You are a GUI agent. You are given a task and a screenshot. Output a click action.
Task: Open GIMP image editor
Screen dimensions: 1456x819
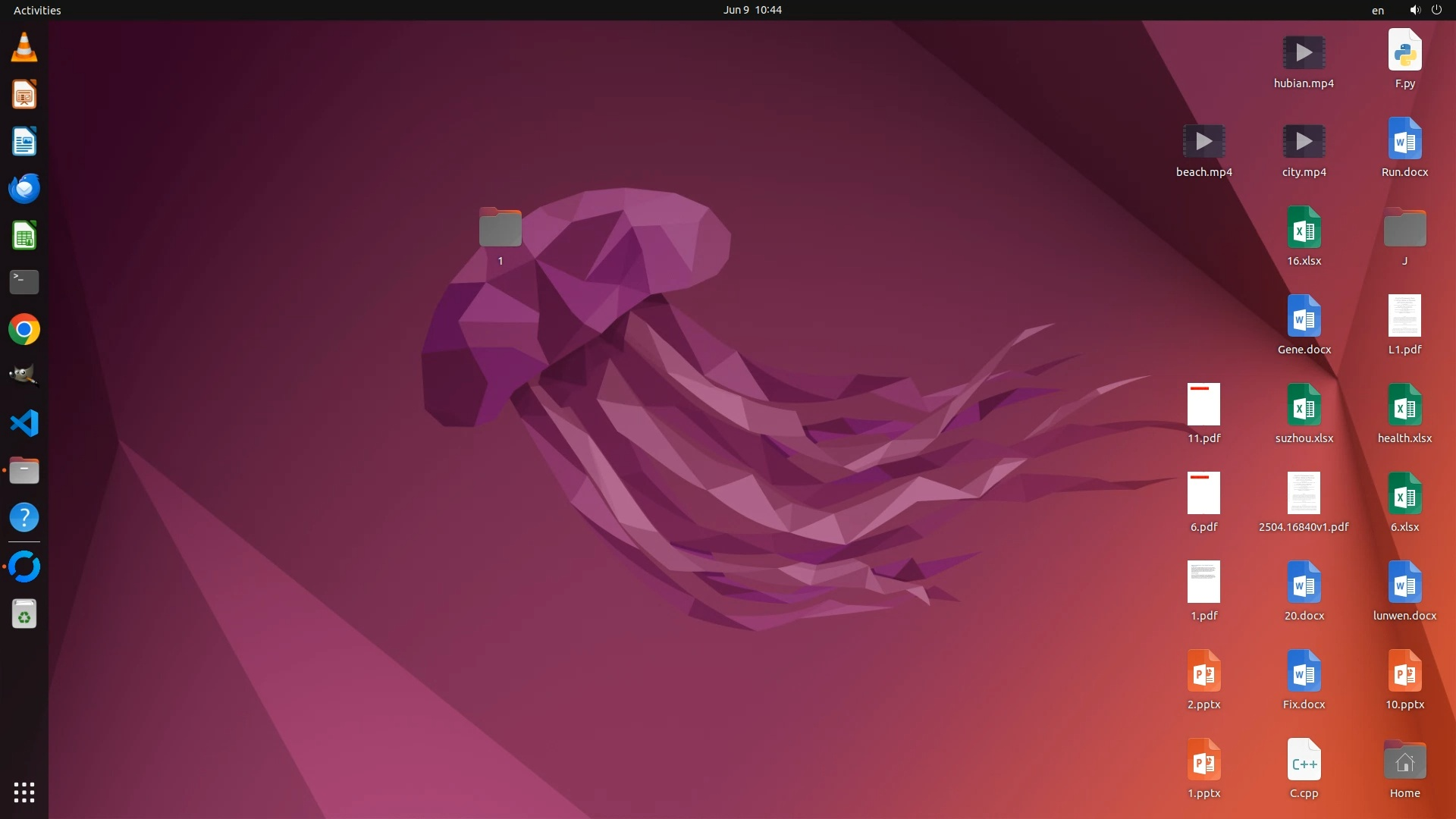pos(24,376)
